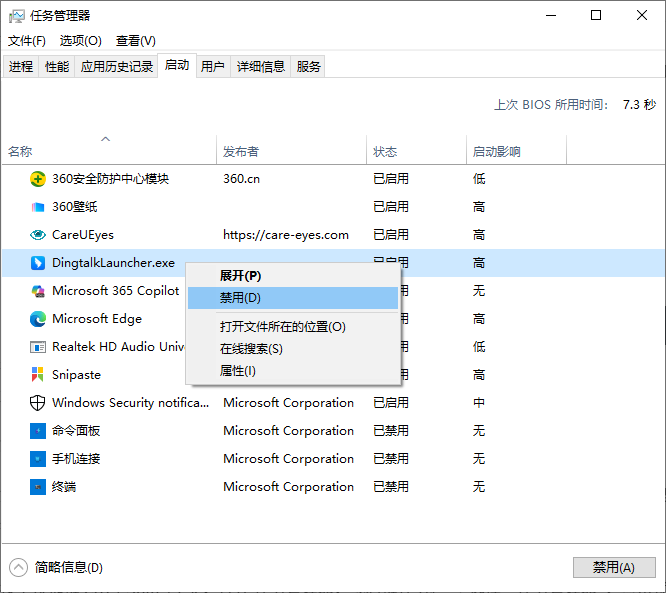This screenshot has height=593, width=666.
Task: Sort by the 发布者 column header
Action: (291, 150)
